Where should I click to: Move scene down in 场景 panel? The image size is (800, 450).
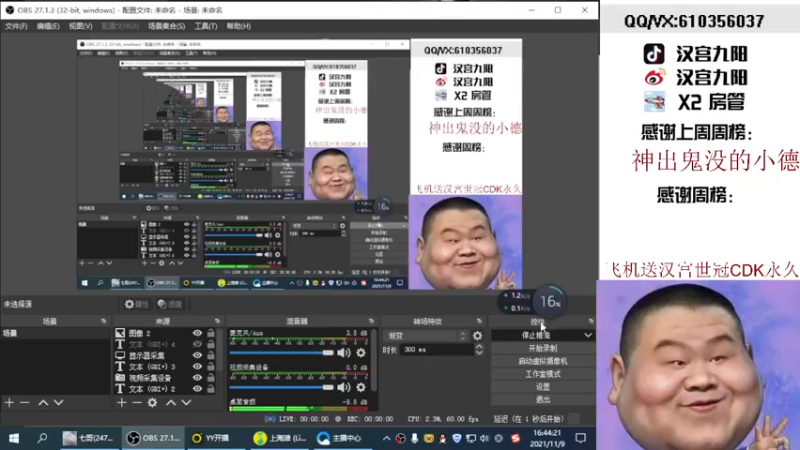(59, 403)
